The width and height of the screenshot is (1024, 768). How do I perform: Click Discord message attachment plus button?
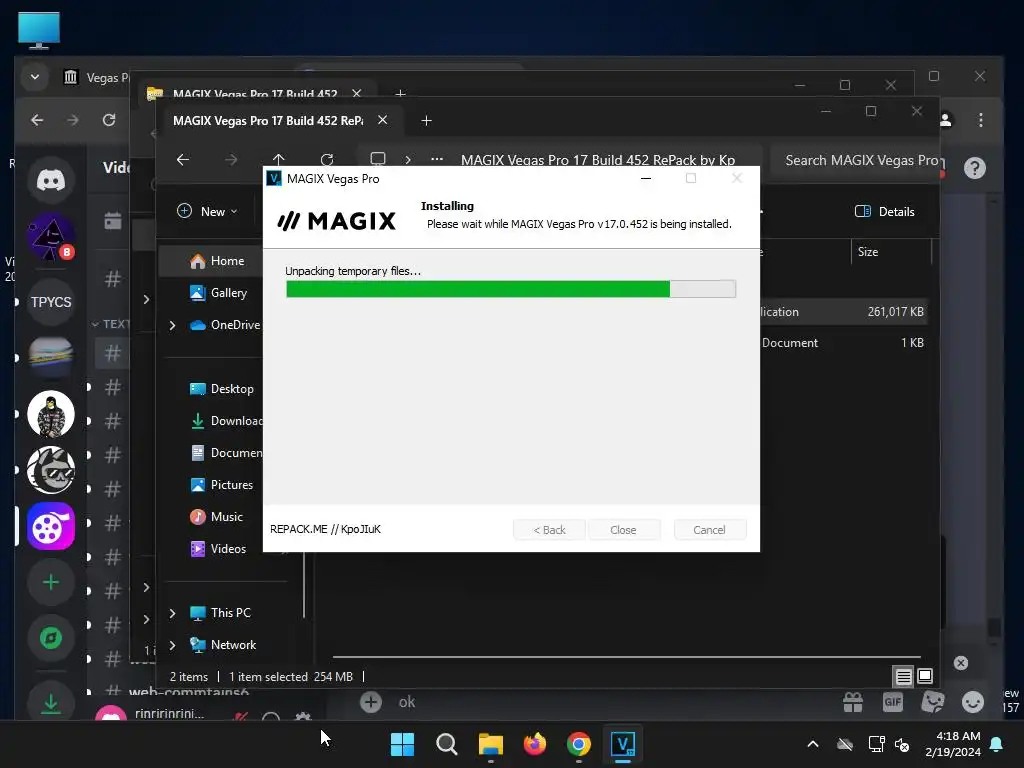tap(370, 702)
